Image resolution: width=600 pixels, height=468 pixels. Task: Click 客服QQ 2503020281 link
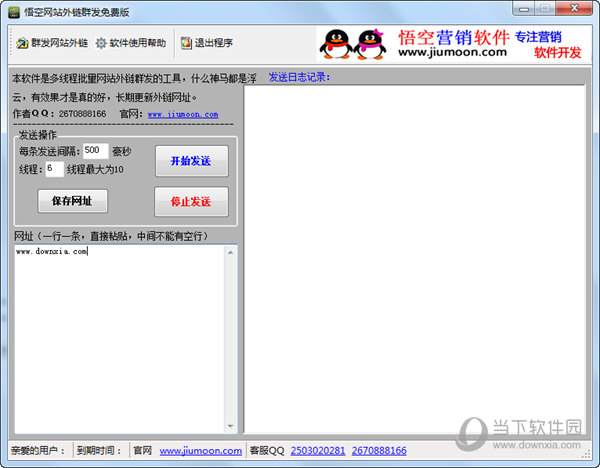tap(318, 451)
